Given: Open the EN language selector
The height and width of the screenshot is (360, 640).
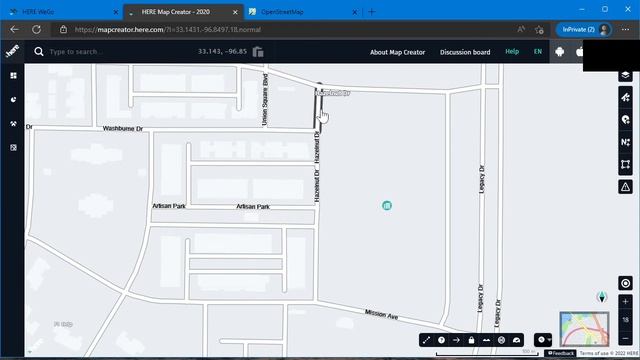Looking at the screenshot, I should 538,52.
